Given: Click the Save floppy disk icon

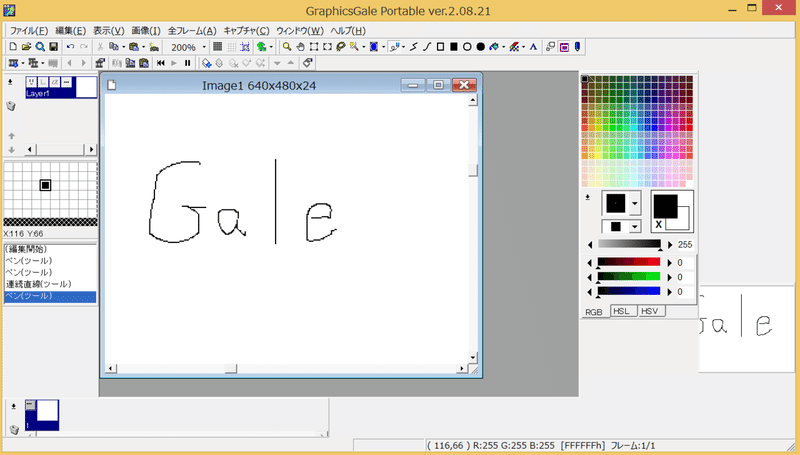Looking at the screenshot, I should pyautogui.click(x=53, y=47).
